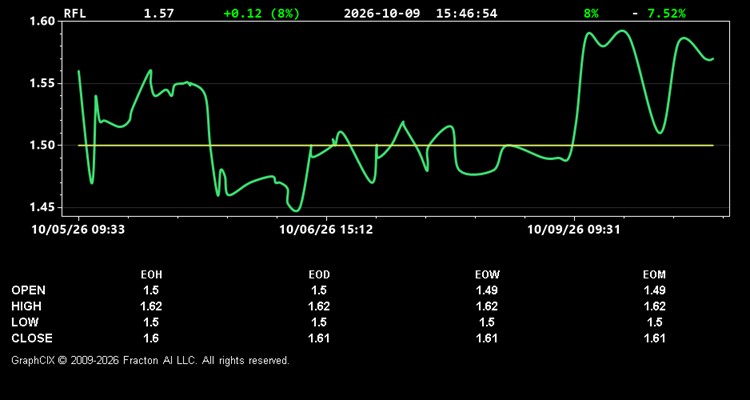Click the OPEN row label
The width and height of the screenshot is (750, 400).
click(x=29, y=290)
